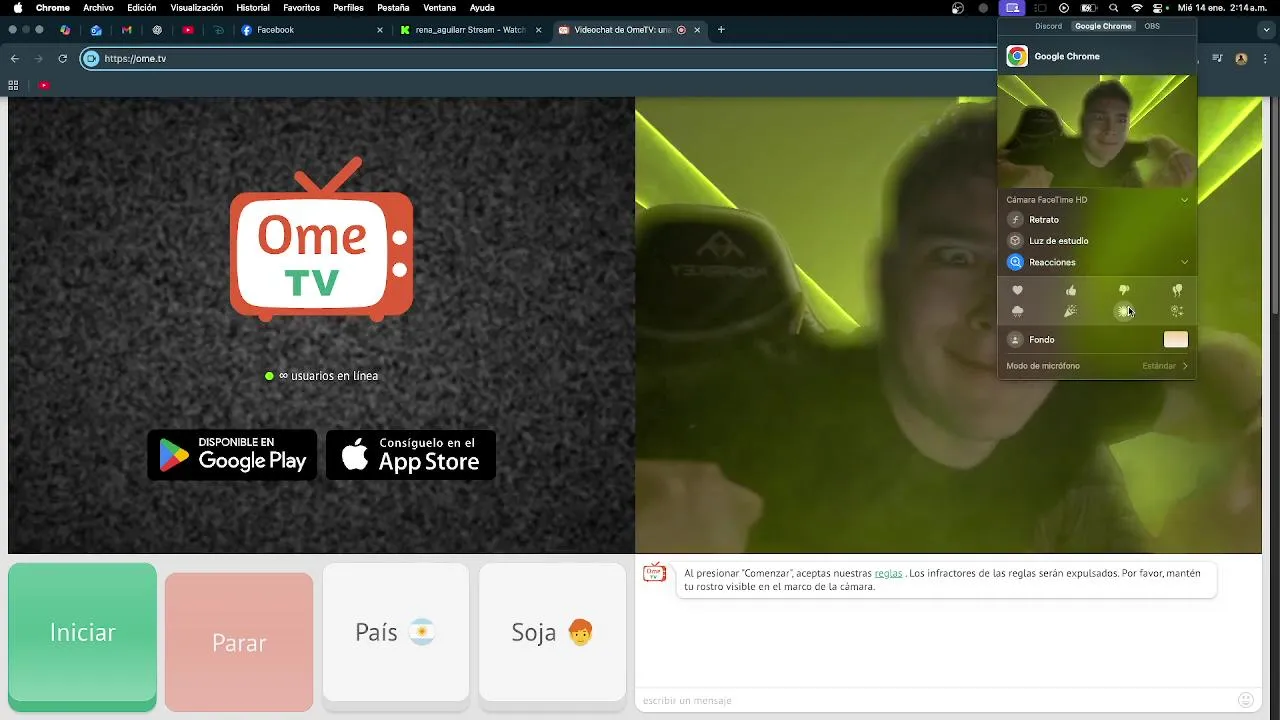Send the thumbs up reaction
The height and width of the screenshot is (720, 1280).
1071,290
